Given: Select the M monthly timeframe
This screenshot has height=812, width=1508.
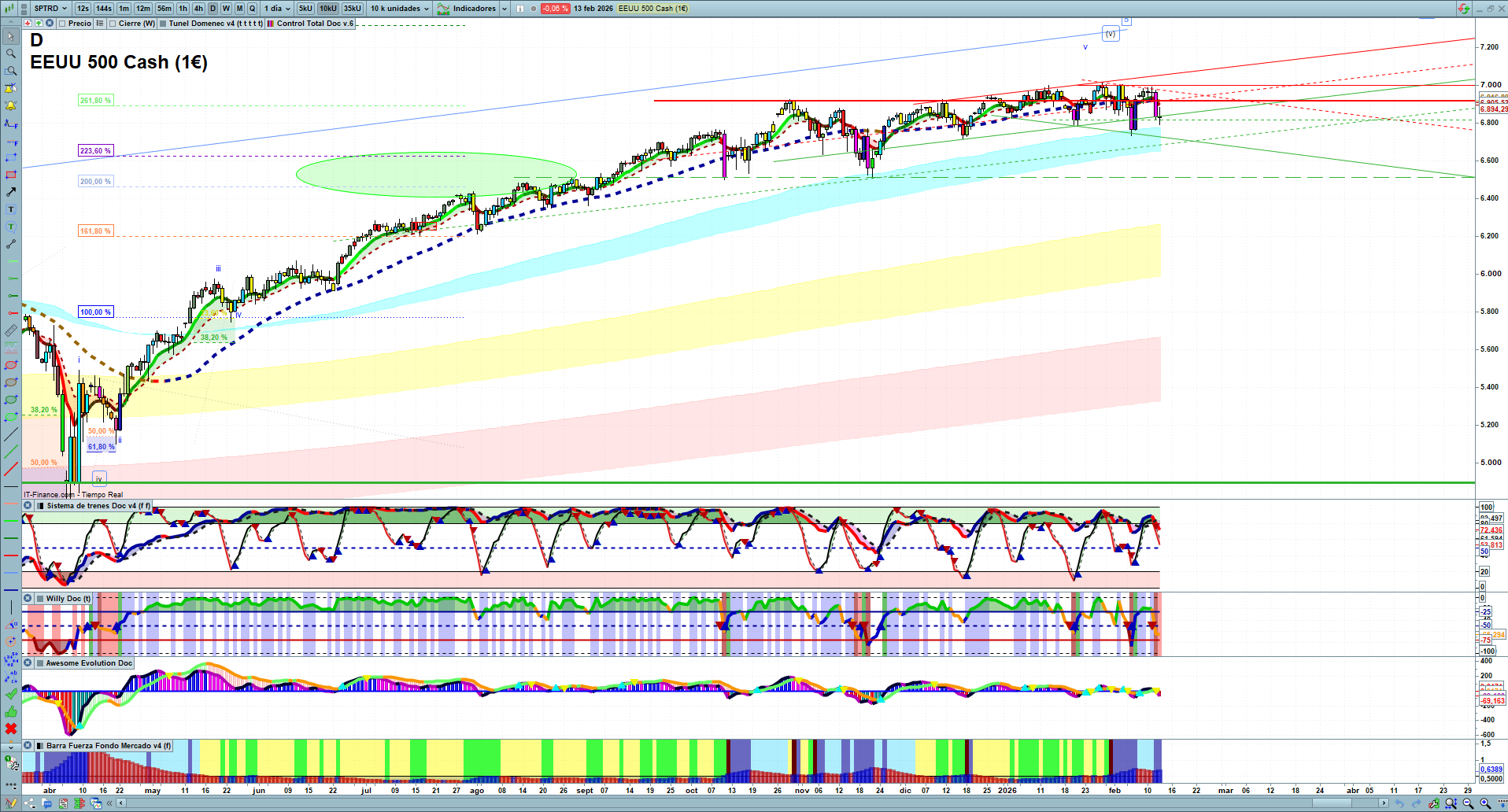Looking at the screenshot, I should (239, 9).
